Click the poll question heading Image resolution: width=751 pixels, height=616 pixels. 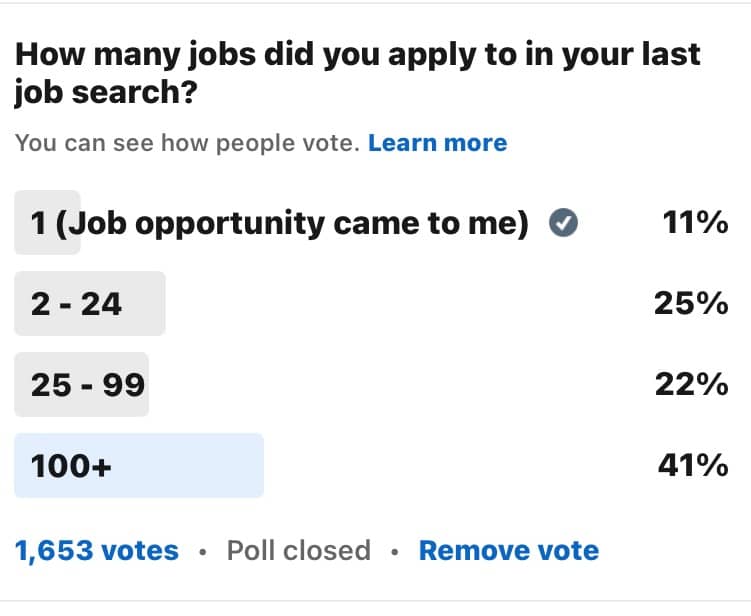358,73
